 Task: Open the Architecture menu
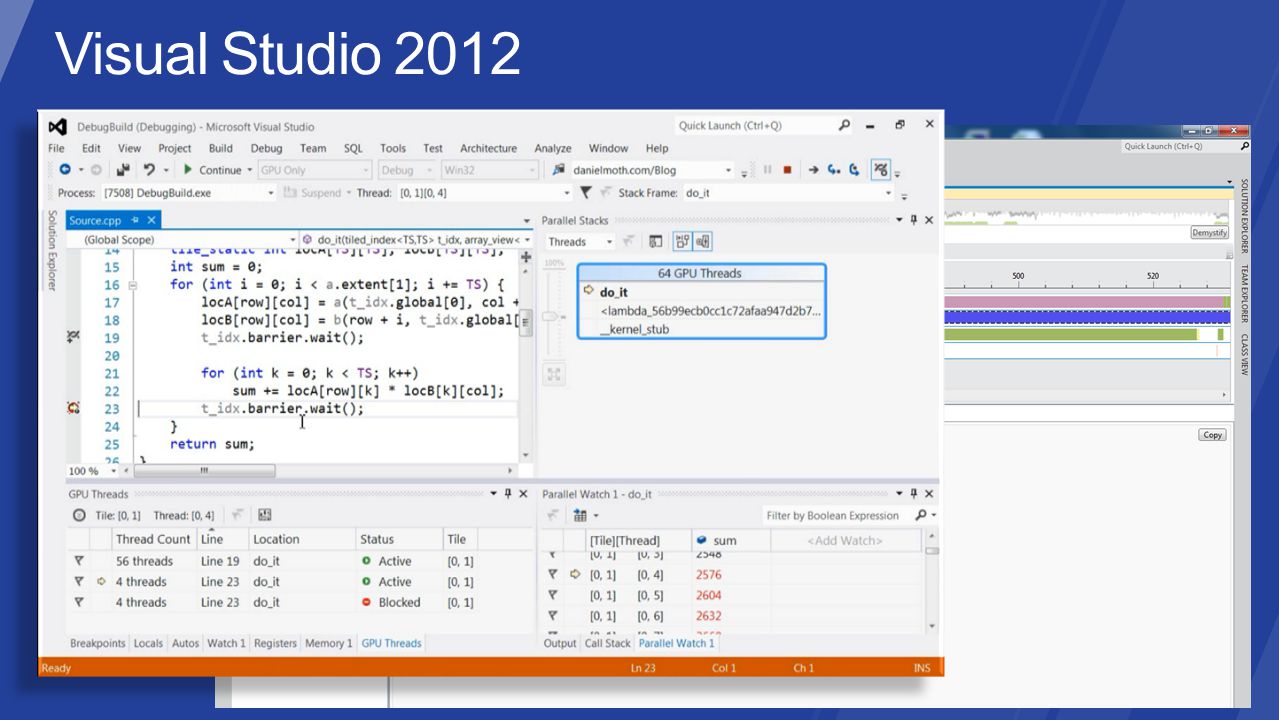click(489, 148)
